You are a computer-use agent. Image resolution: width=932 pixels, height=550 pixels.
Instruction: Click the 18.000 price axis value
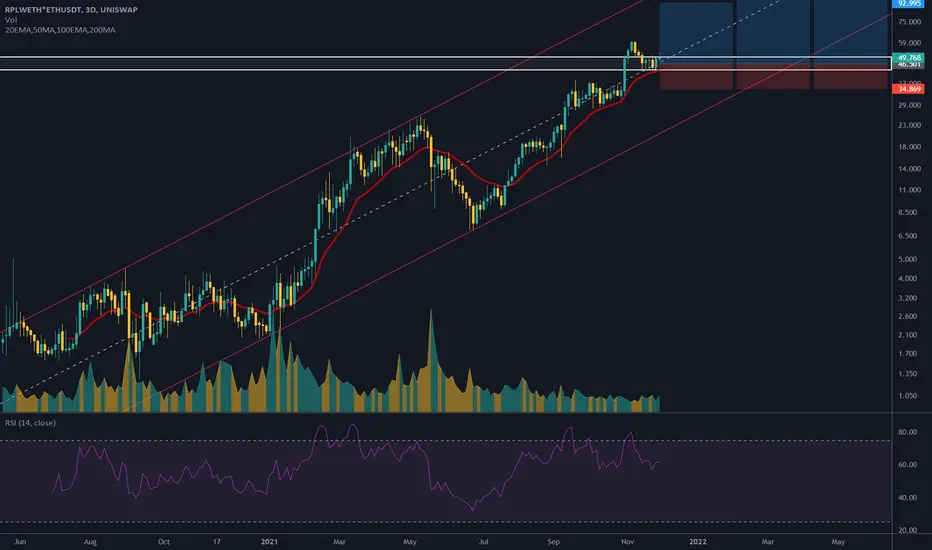[909, 147]
